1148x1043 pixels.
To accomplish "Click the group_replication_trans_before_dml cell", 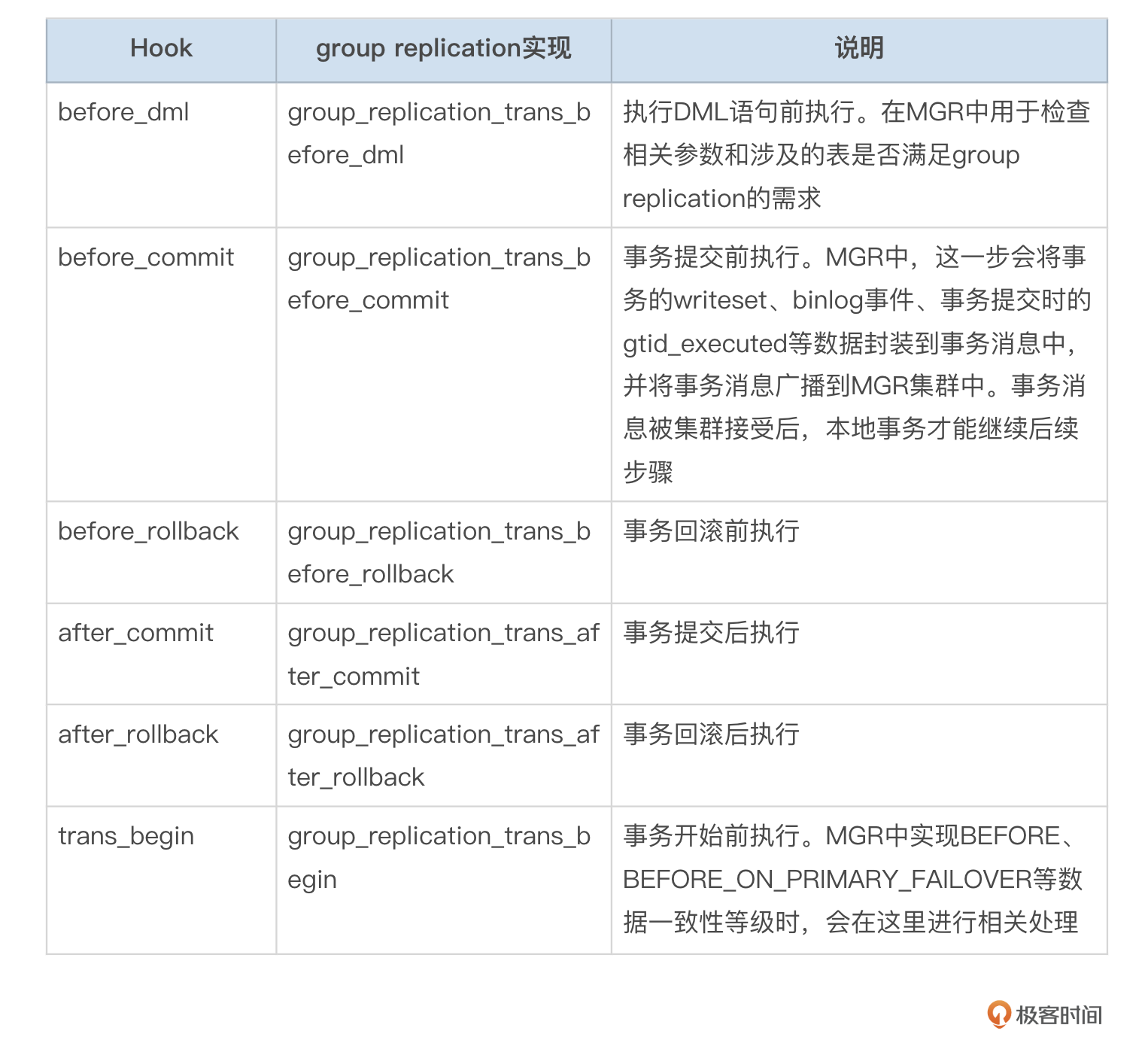I will [x=439, y=133].
